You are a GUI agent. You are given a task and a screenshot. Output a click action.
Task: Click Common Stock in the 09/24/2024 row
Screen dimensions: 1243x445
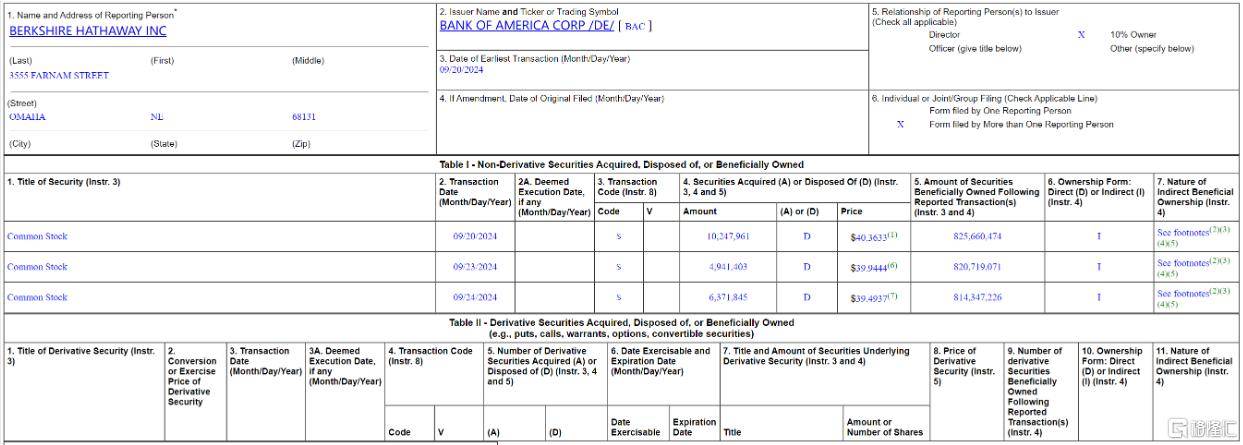pos(37,297)
